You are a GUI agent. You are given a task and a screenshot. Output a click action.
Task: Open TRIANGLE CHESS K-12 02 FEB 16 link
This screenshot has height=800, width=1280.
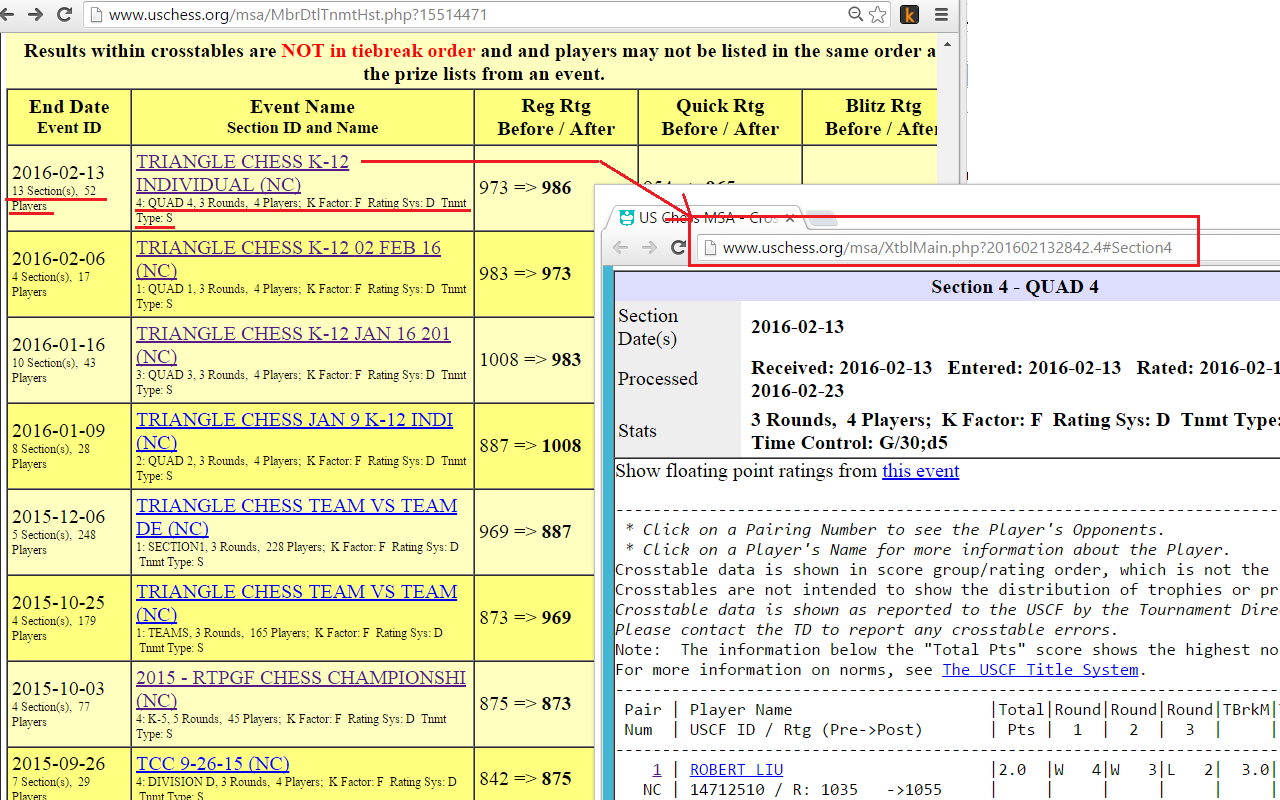288,259
